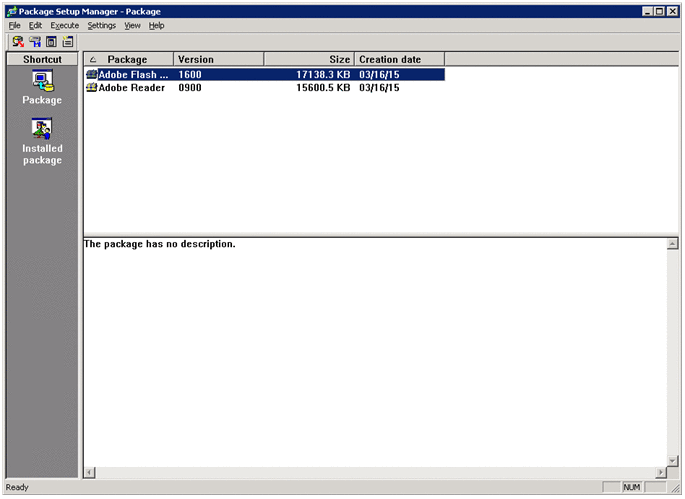Click the first toolbar icon with red arrow
The height and width of the screenshot is (499, 685).
click(18, 42)
